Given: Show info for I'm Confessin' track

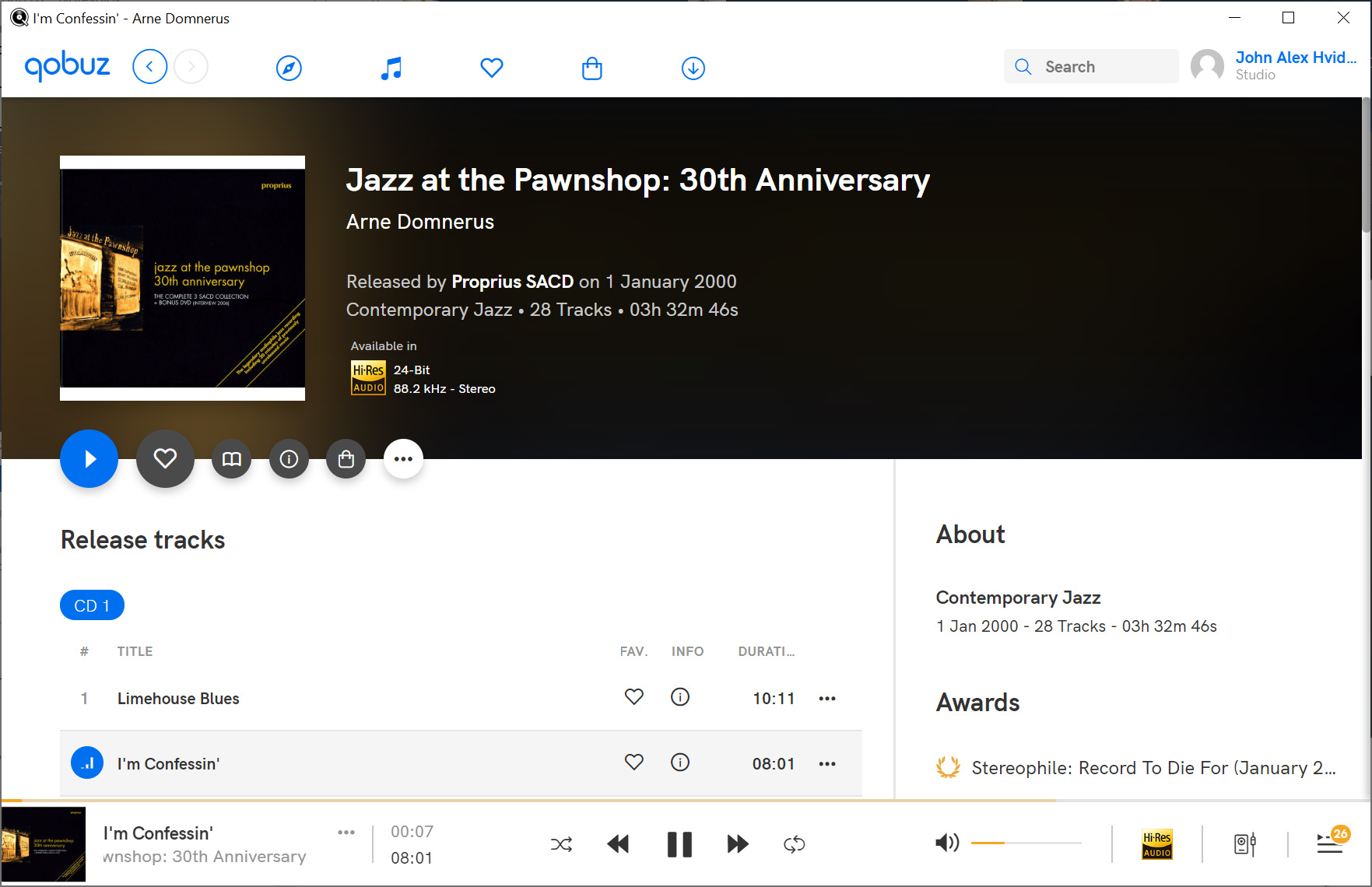Looking at the screenshot, I should (x=680, y=763).
